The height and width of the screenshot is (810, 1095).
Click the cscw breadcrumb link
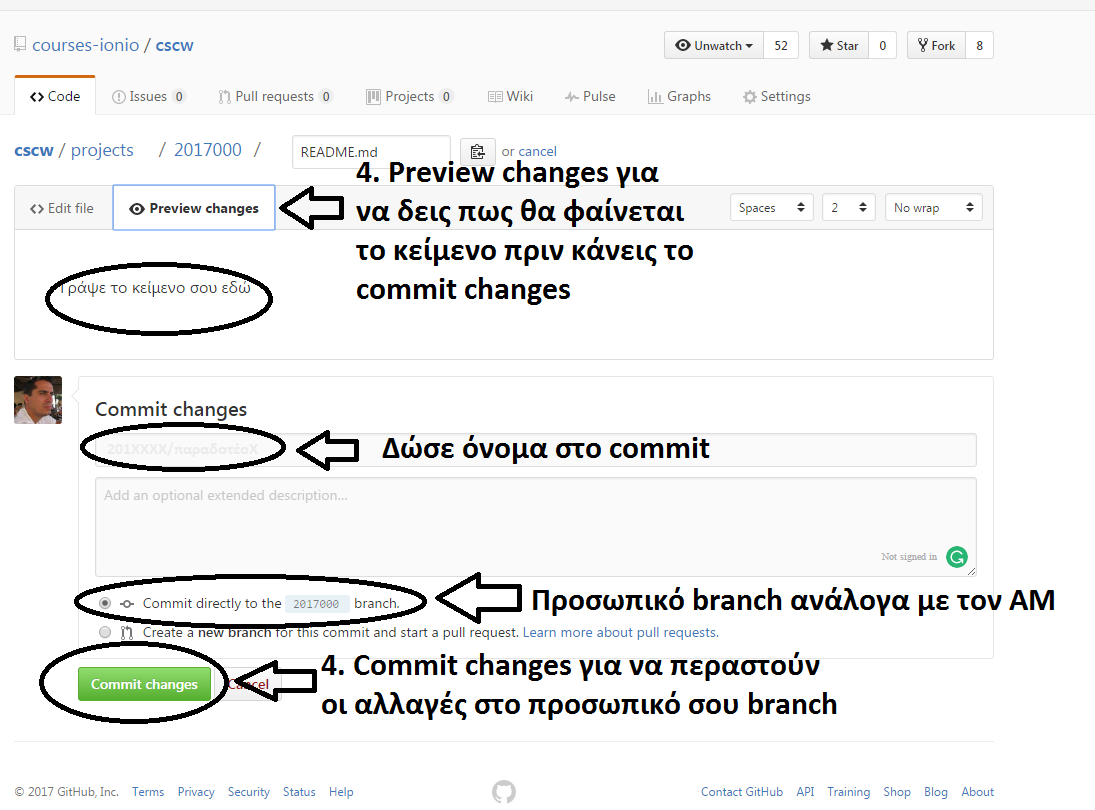click(34, 150)
